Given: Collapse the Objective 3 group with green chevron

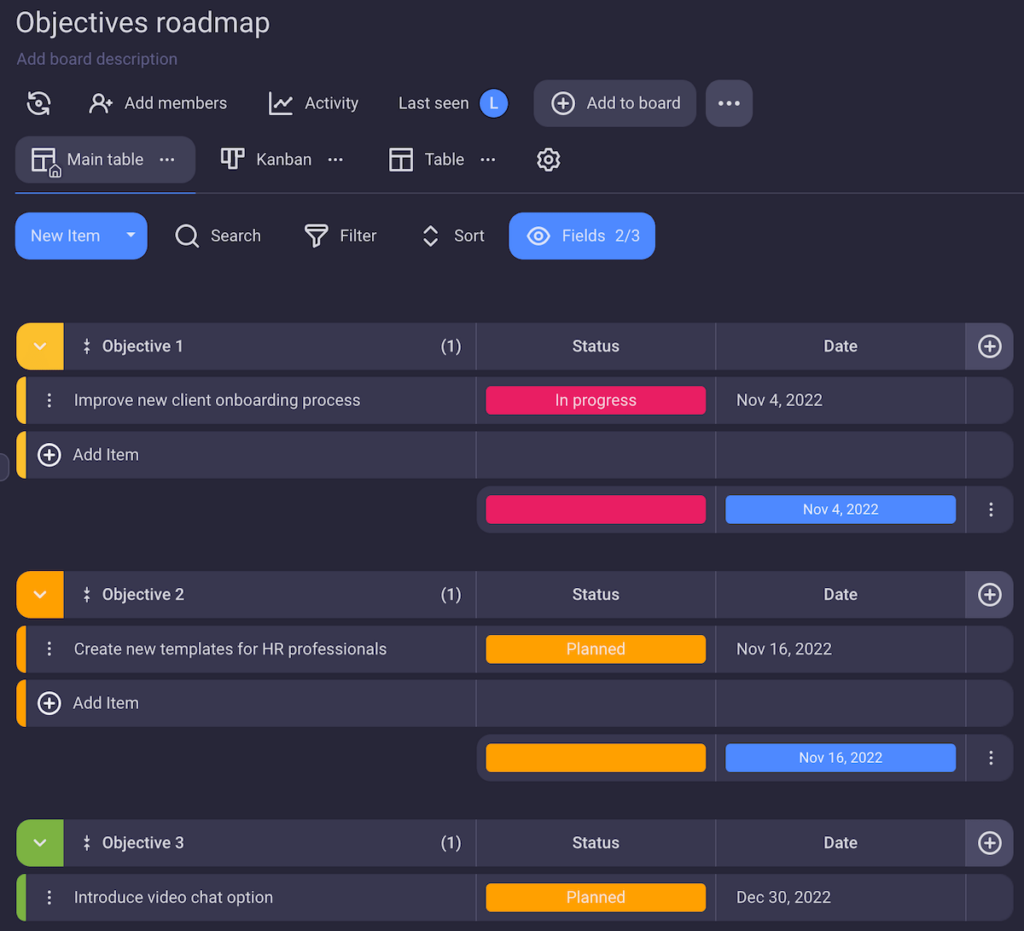Looking at the screenshot, I should [x=40, y=843].
